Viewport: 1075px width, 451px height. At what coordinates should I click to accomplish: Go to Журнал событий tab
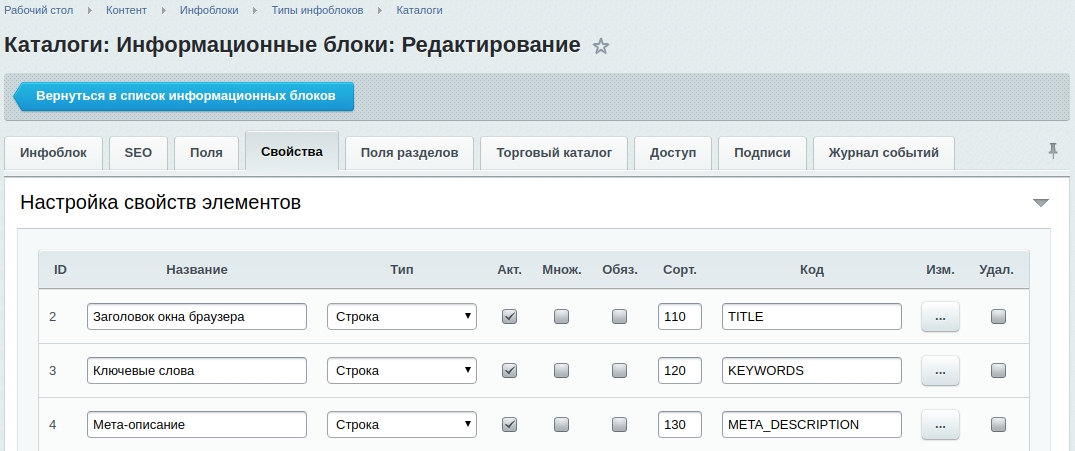click(883, 153)
